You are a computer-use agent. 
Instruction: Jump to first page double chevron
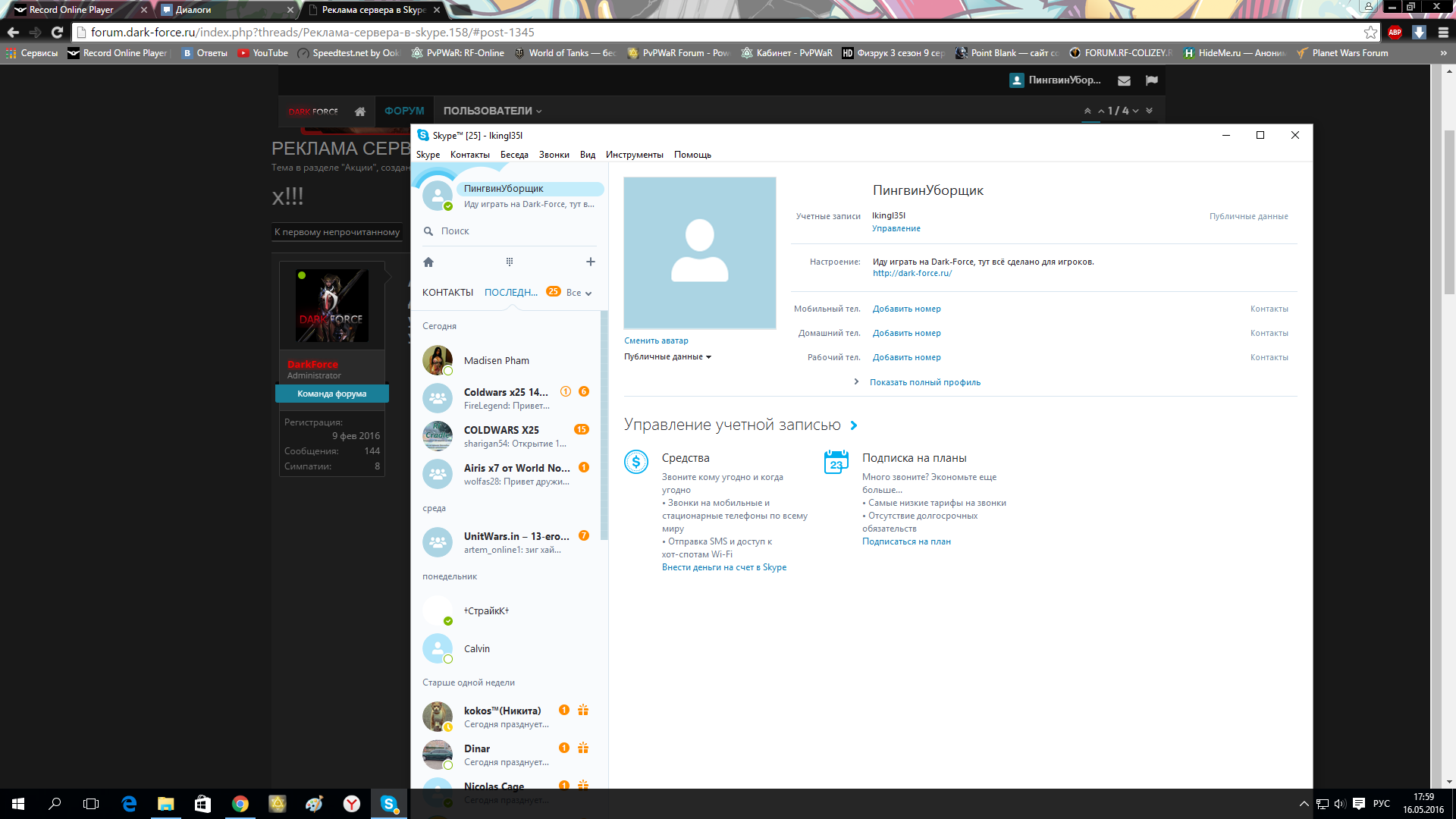pyautogui.click(x=1087, y=111)
